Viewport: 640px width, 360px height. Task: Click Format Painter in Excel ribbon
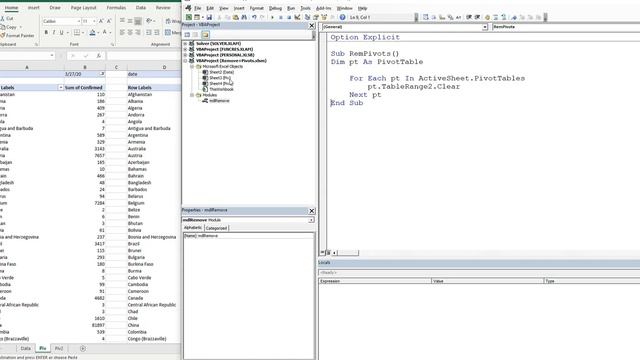coord(18,36)
